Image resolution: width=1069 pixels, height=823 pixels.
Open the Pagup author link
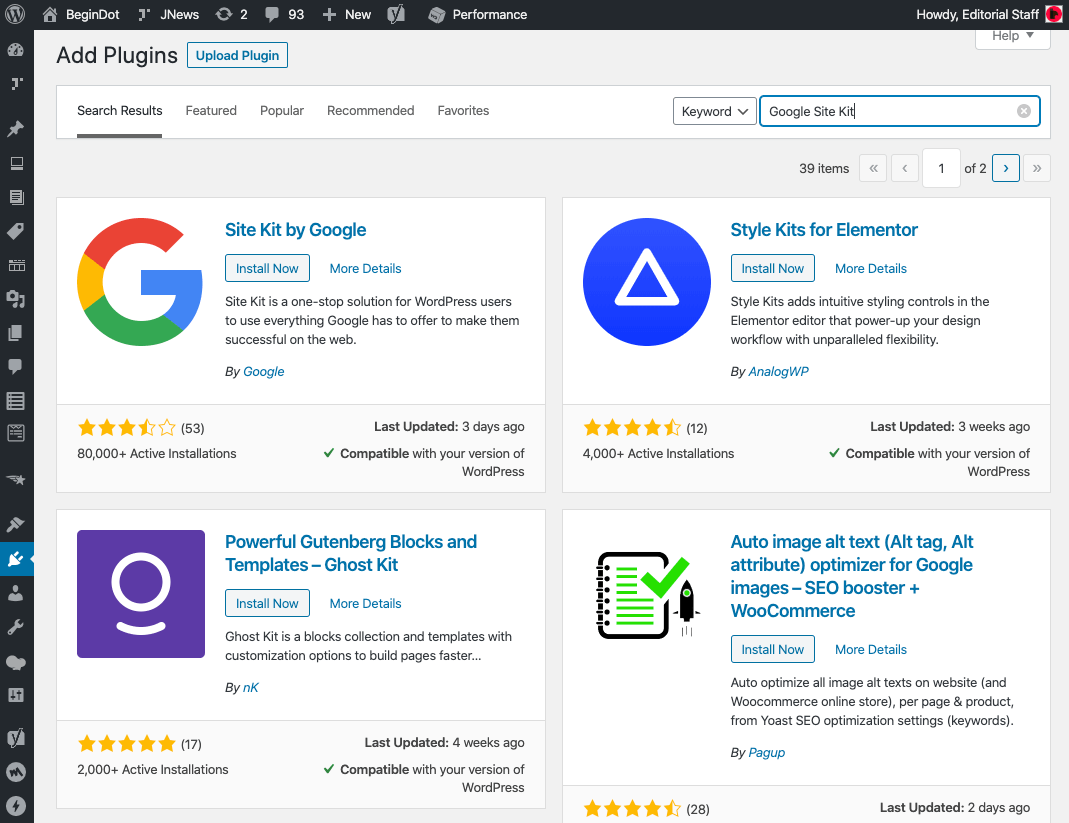[767, 753]
